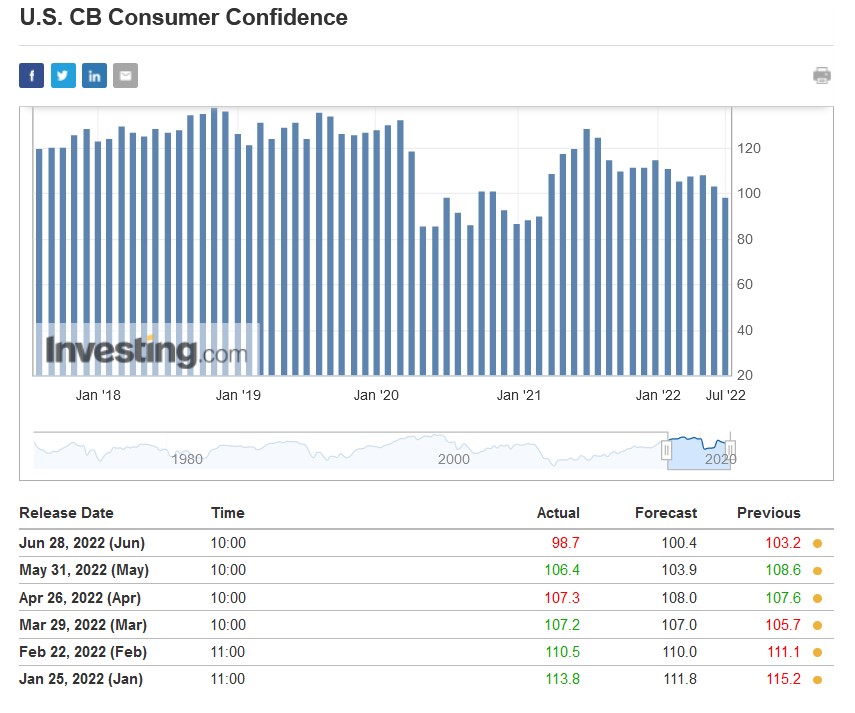Click actual value 107.3
Viewport: 855px width, 713px height.
562,598
